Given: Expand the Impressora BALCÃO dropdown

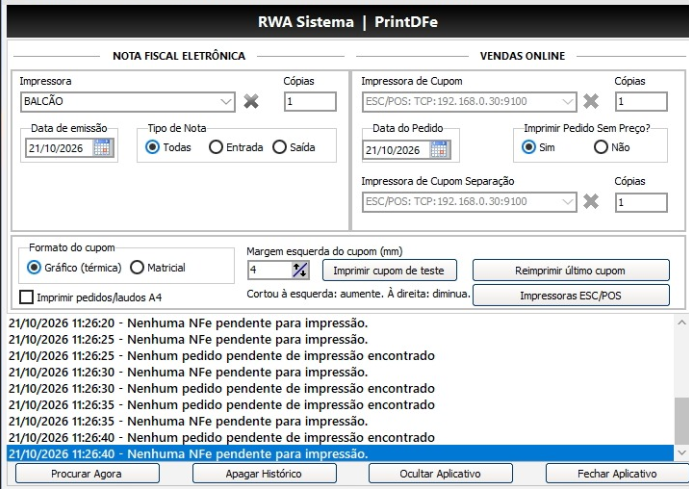Looking at the screenshot, I should click(226, 102).
